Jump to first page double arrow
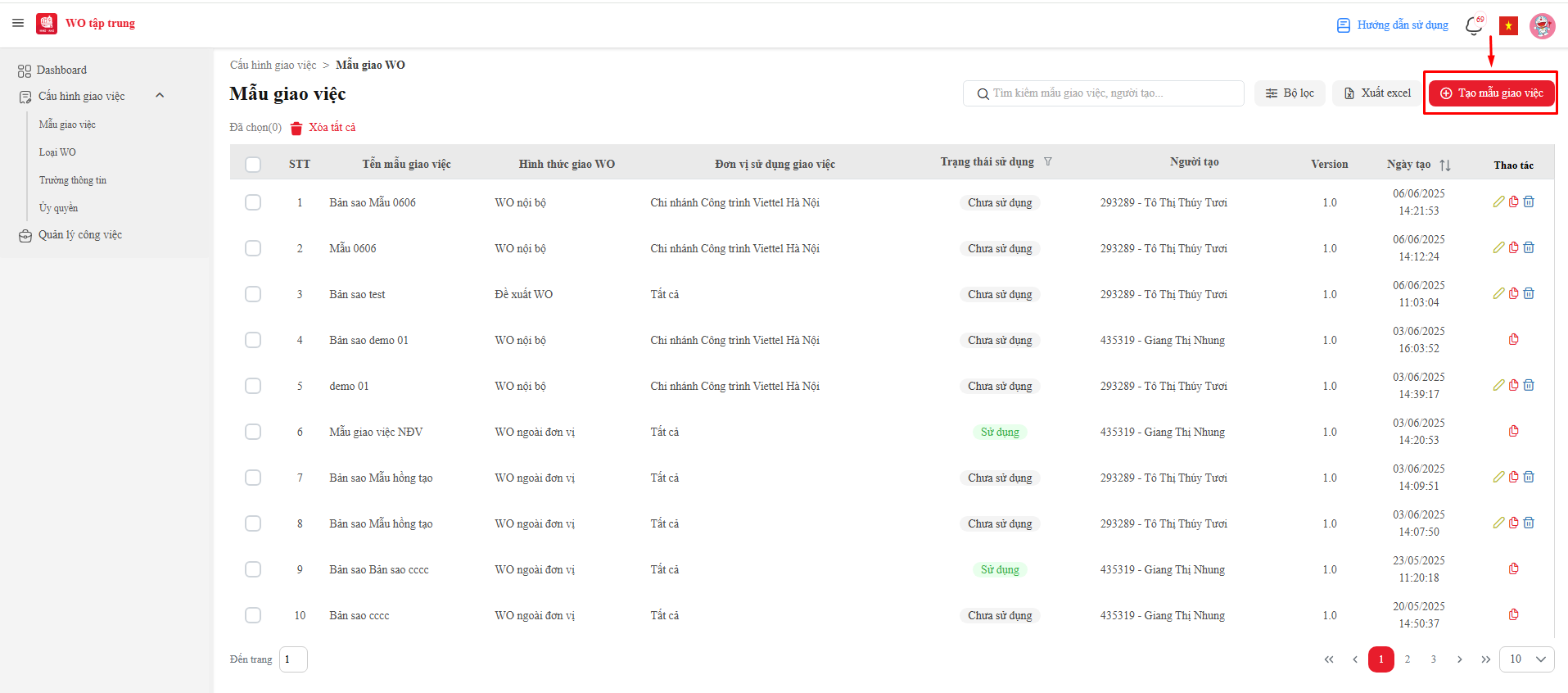 [1329, 659]
